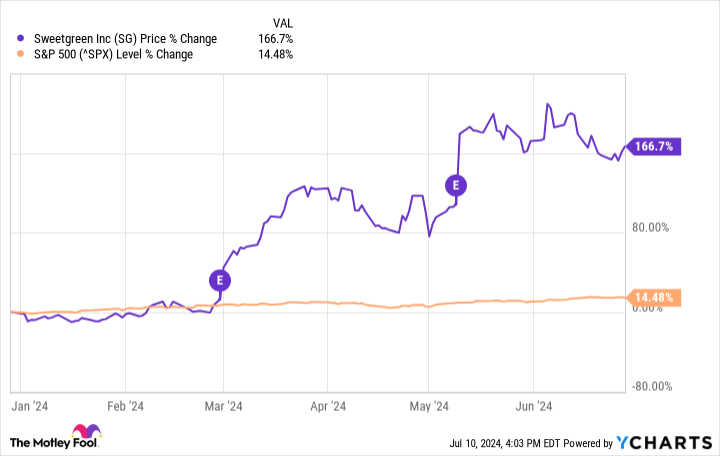The width and height of the screenshot is (720, 456).
Task: Click the VAL column header
Action: click(282, 21)
